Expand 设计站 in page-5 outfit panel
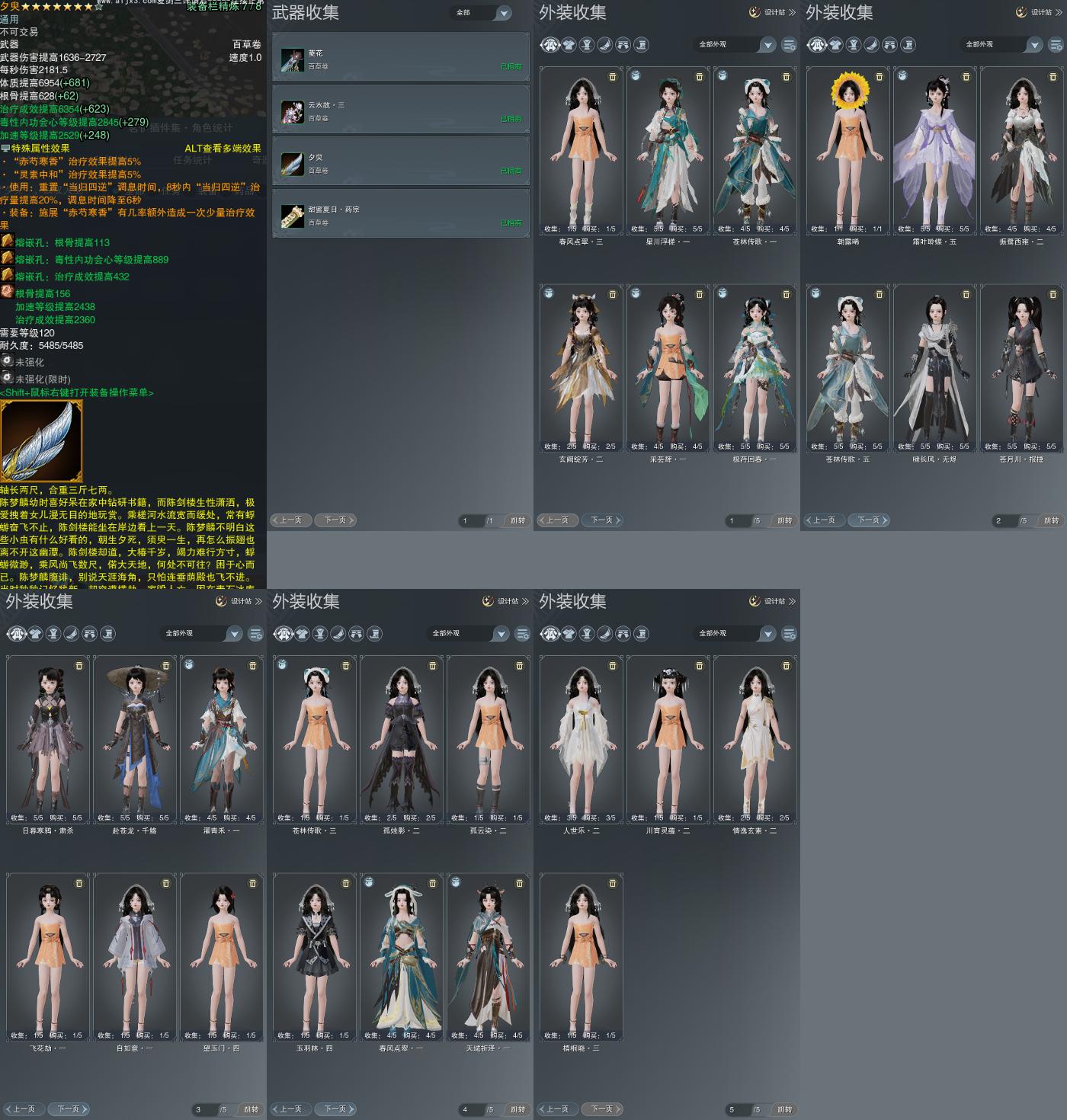This screenshot has height=1120, width=1067. [772, 601]
